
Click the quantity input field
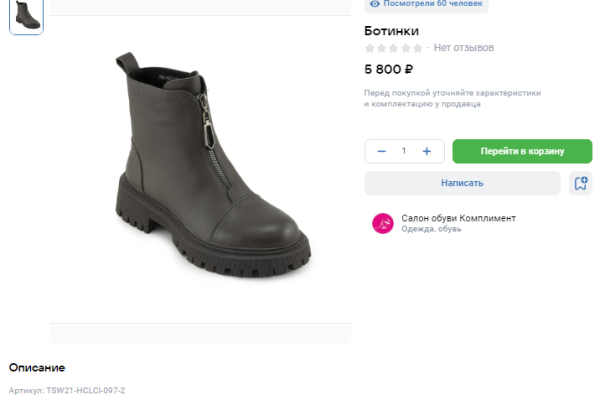(x=404, y=151)
